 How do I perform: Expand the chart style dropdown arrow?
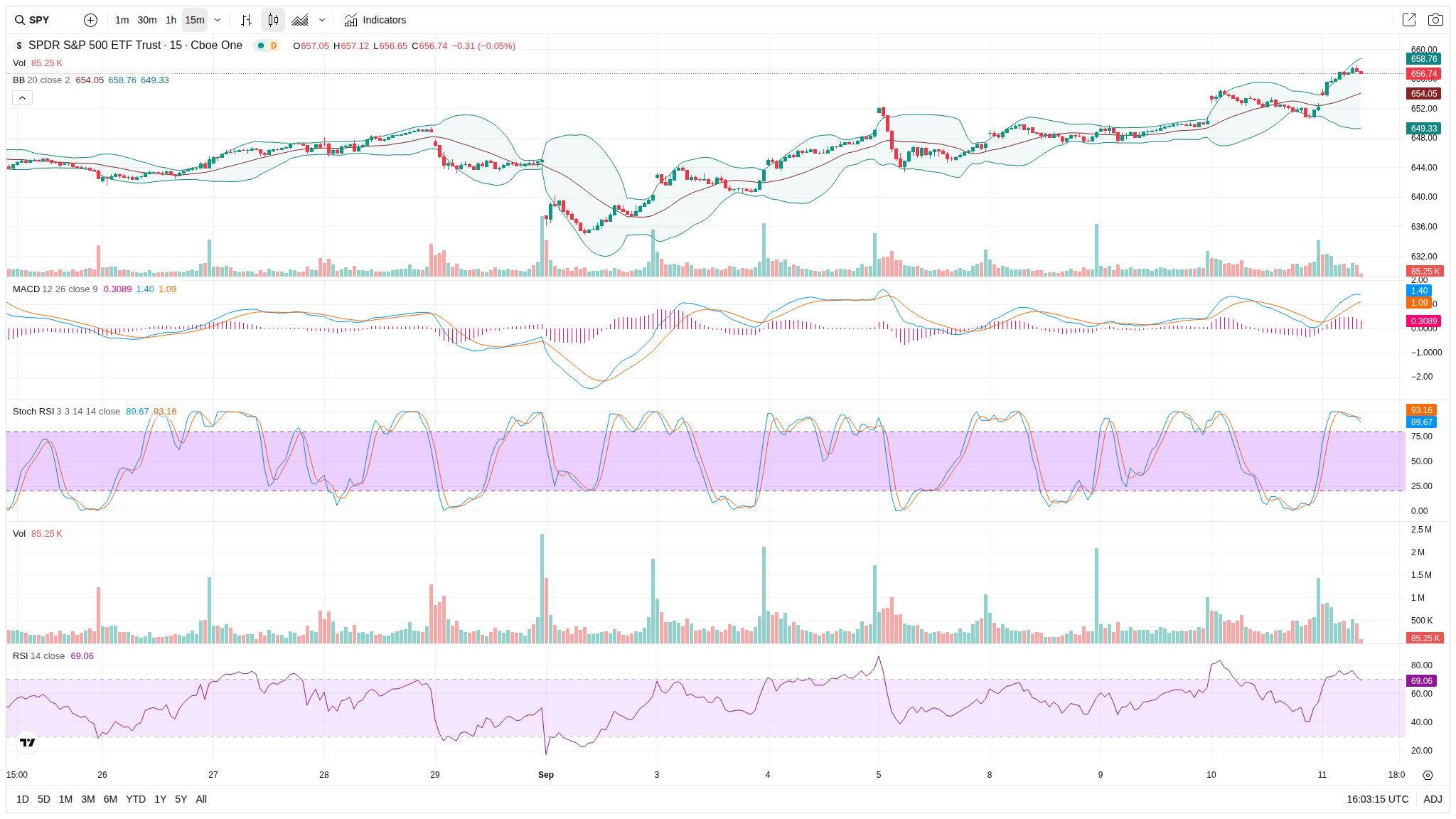[322, 20]
